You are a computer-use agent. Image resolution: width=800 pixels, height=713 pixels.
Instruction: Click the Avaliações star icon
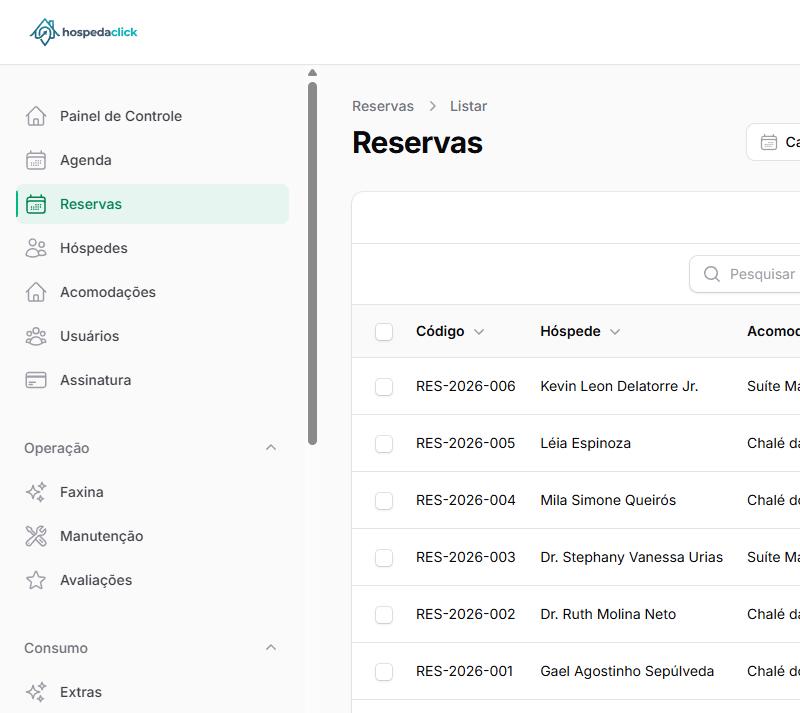36,580
